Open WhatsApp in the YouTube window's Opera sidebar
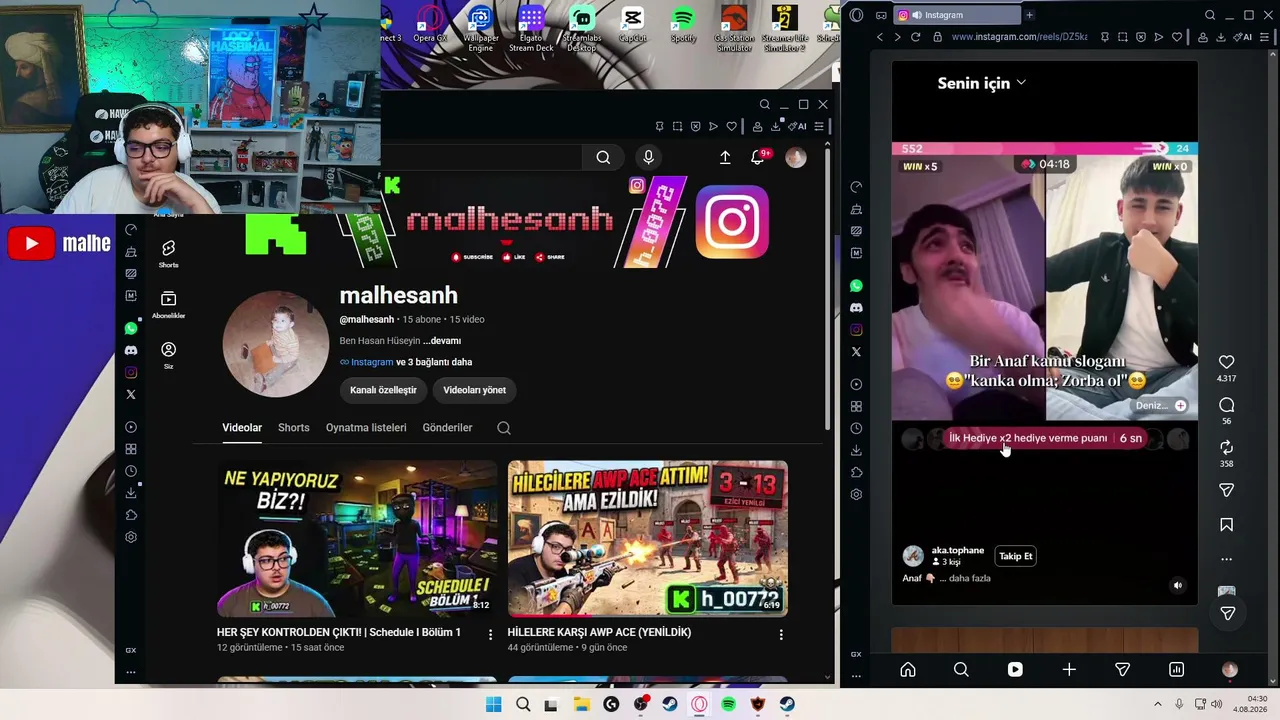Screen dimensions: 1280x720 [131, 328]
